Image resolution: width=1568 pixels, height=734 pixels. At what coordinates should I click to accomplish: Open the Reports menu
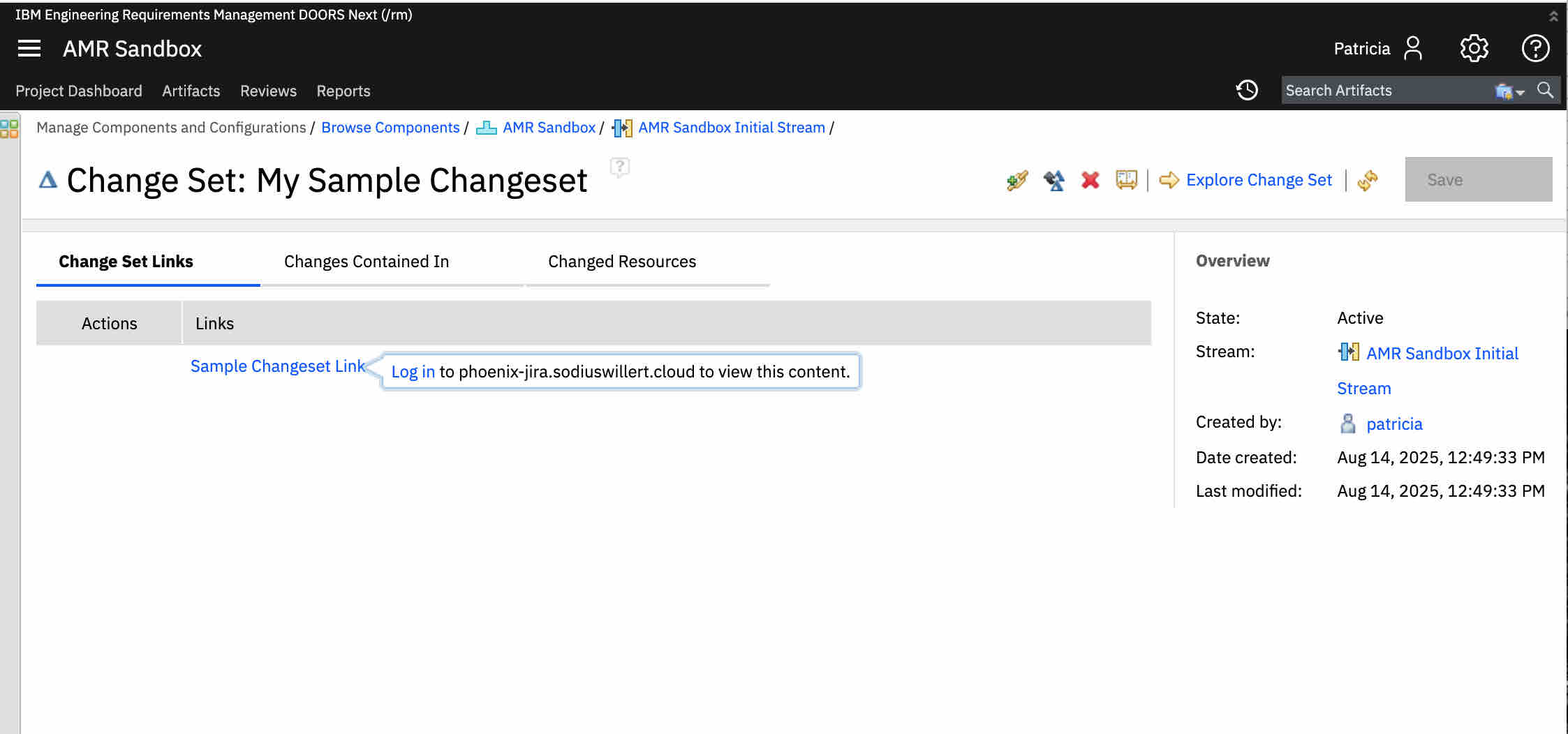[x=343, y=91]
